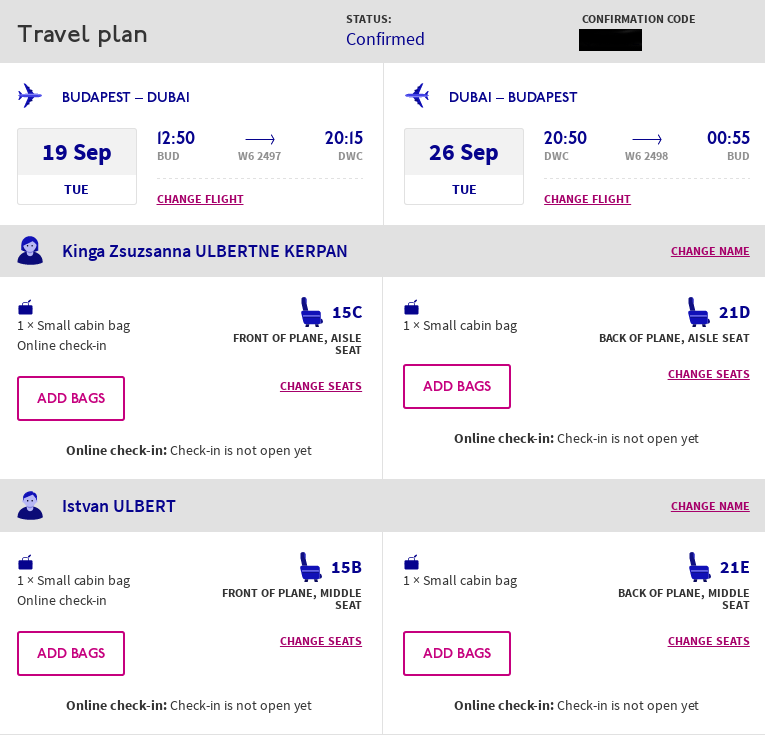Click the Dubai – Budapest return plane icon
The width and height of the screenshot is (765, 741).
point(416,97)
